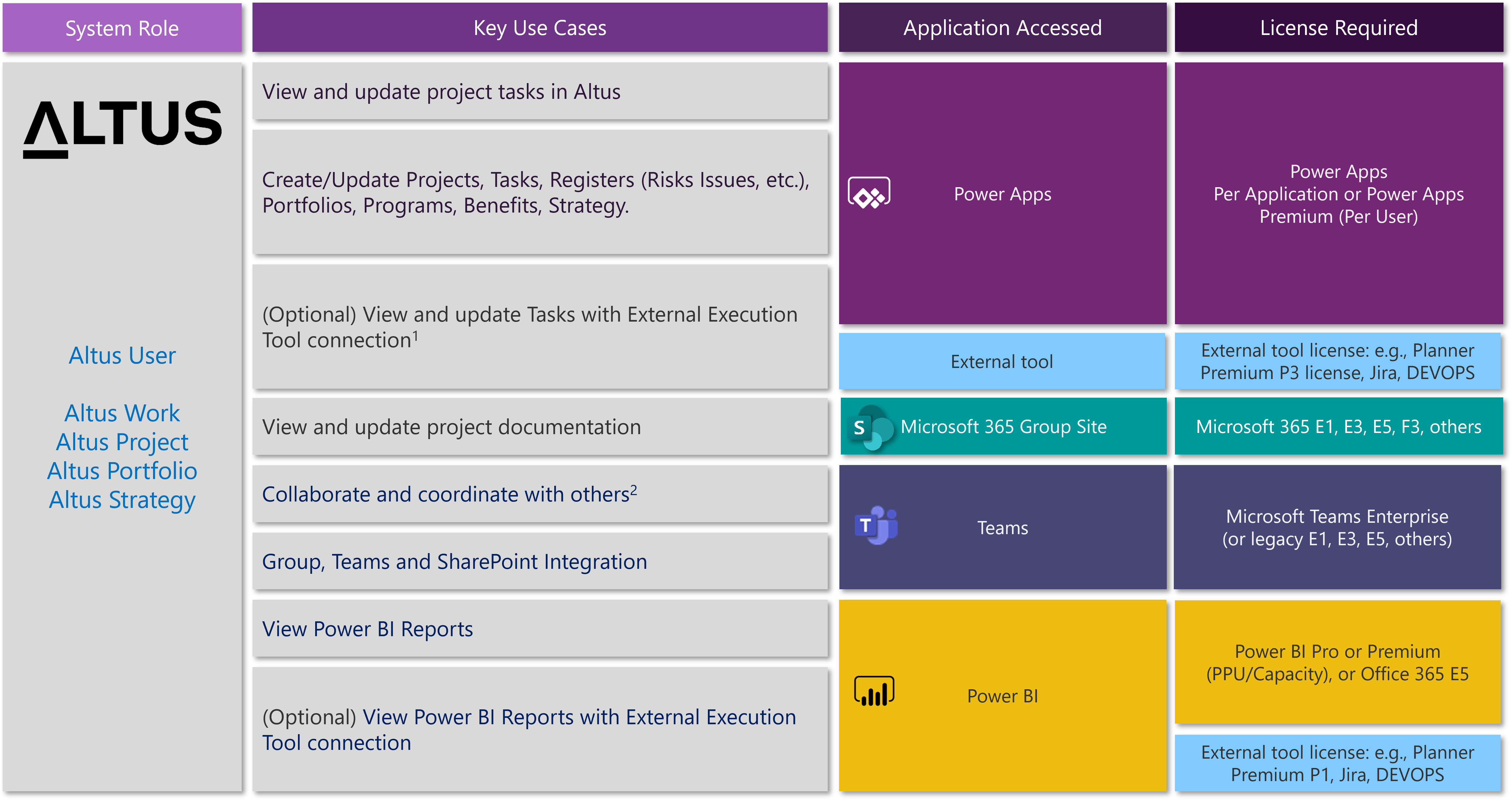Click the Power BI application label
Image resolution: width=1512 pixels, height=805 pixels.
click(1003, 696)
